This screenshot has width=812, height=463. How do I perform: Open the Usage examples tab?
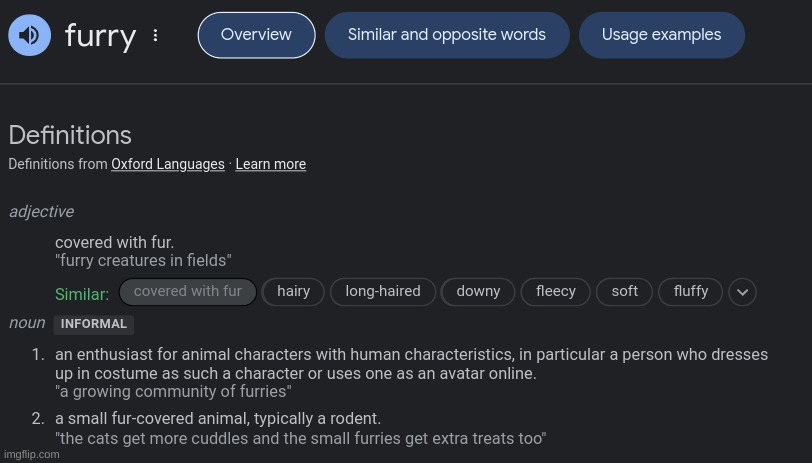click(x=661, y=35)
